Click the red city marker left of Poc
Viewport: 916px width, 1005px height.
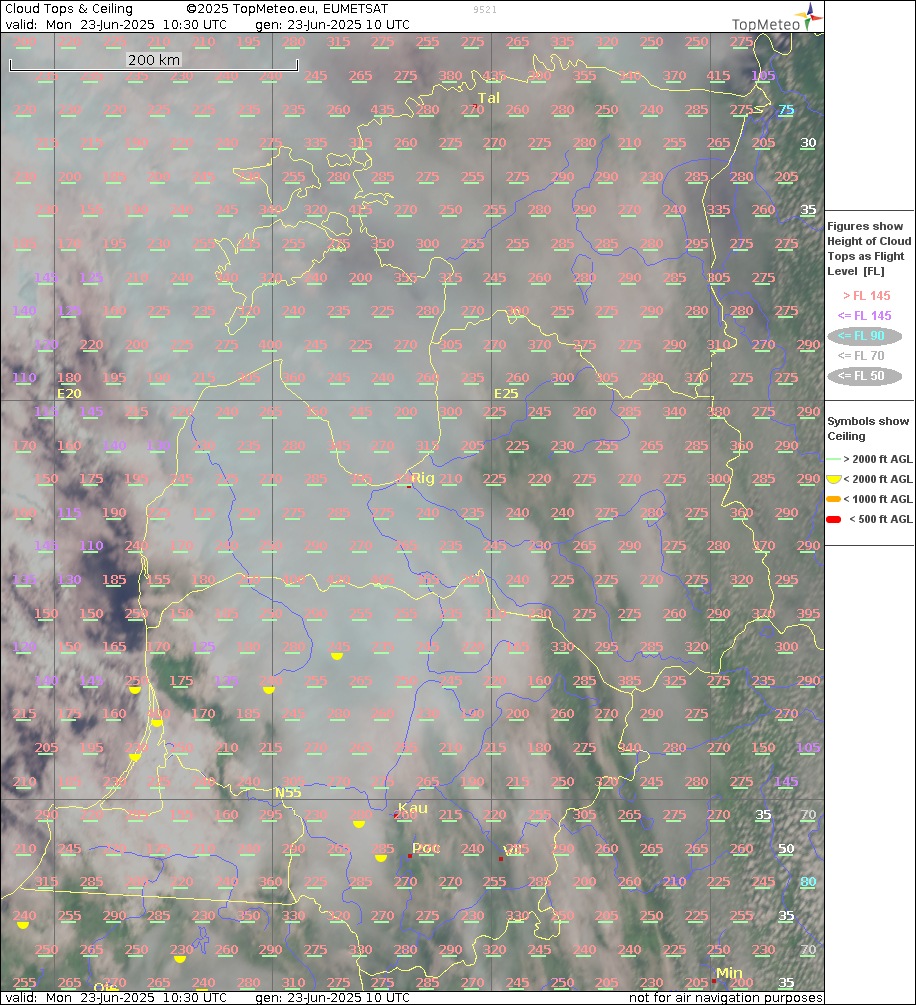pyautogui.click(x=410, y=856)
